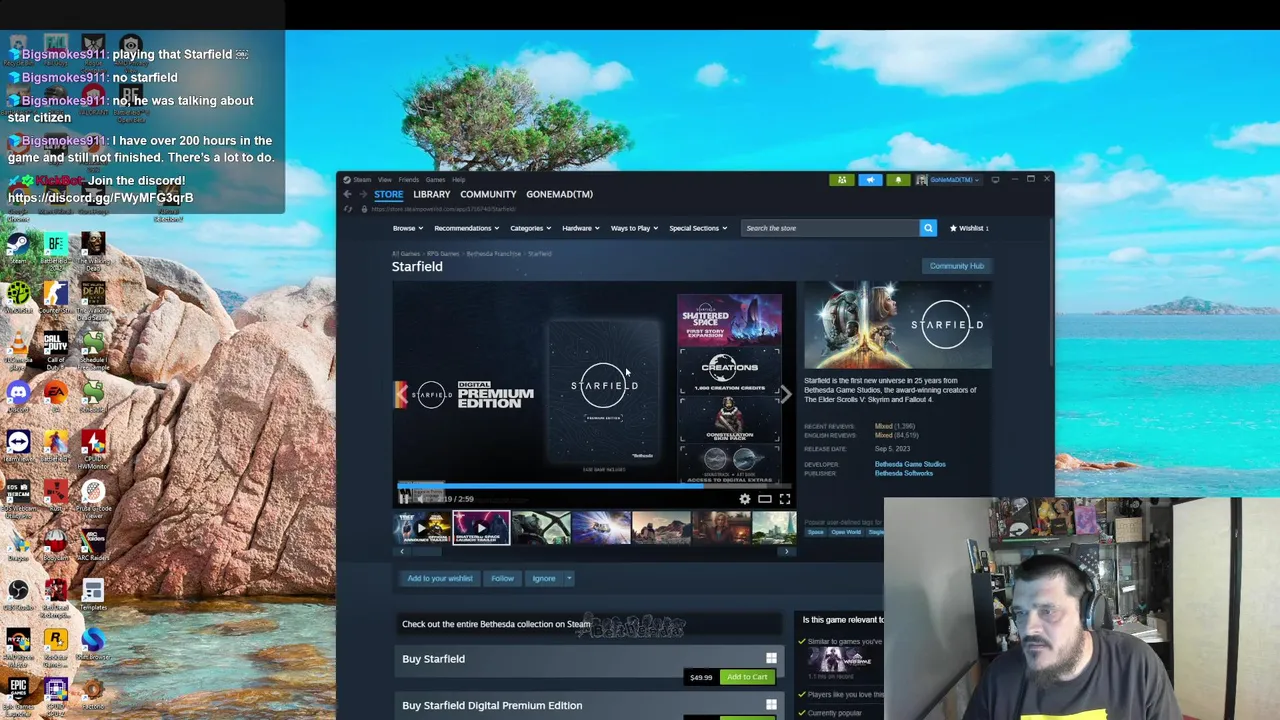Open trailer video settings gear
This screenshot has height=720, width=1280.
[x=745, y=498]
